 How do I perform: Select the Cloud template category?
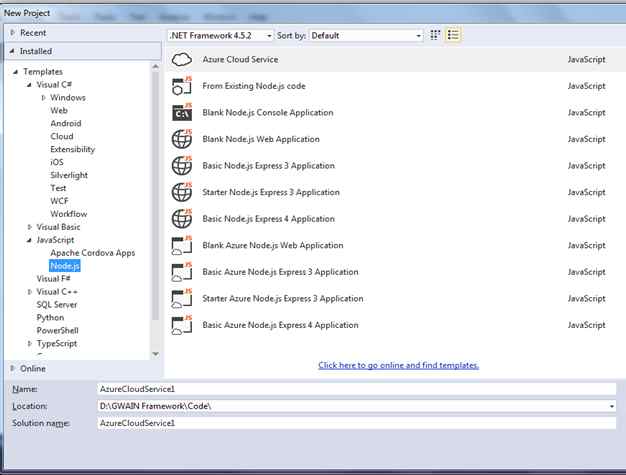62,136
